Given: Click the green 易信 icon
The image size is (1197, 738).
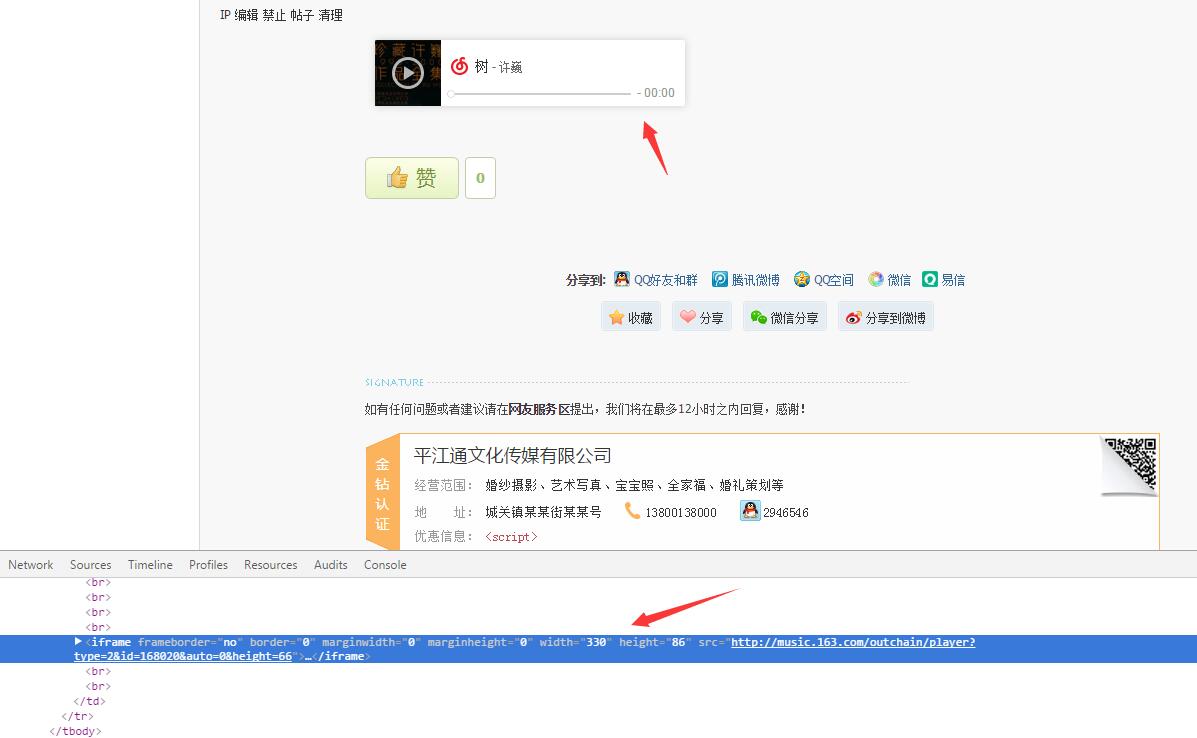Looking at the screenshot, I should (930, 279).
